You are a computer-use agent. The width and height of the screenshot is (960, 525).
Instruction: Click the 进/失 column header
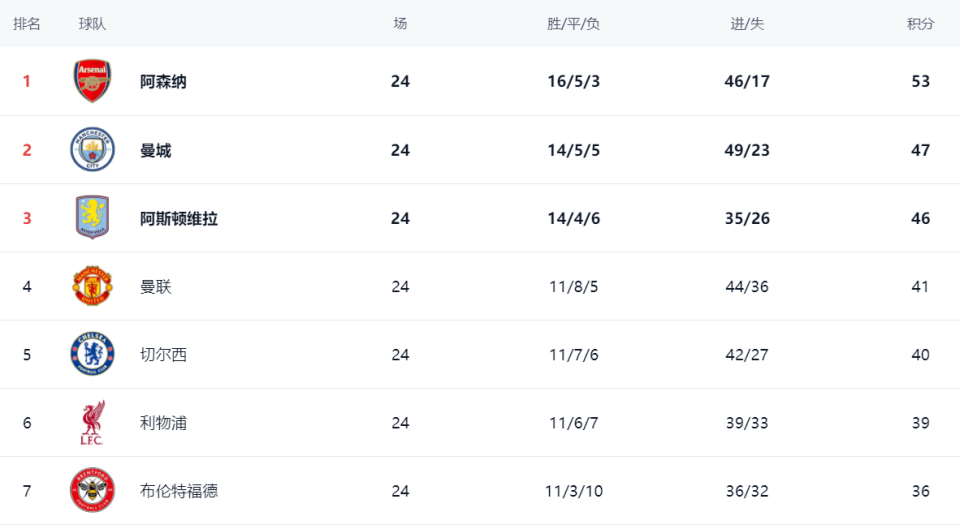pos(747,24)
